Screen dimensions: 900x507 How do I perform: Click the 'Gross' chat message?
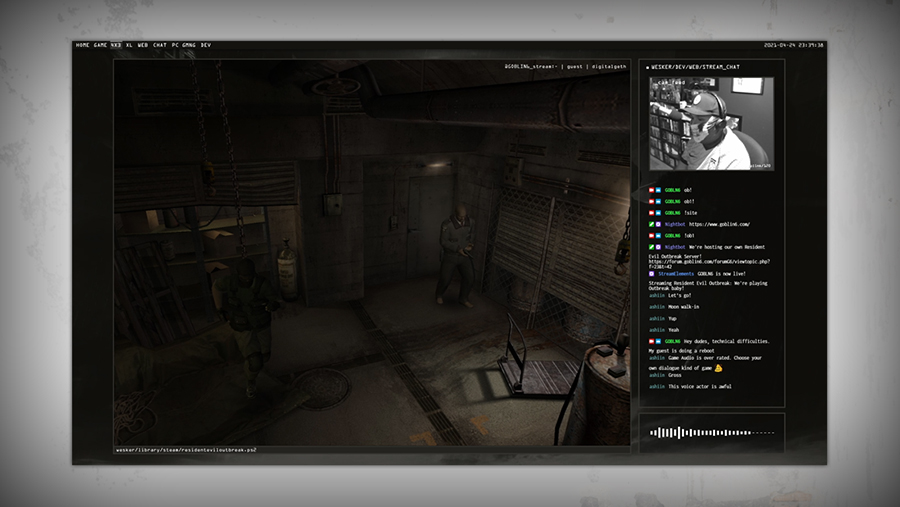click(675, 376)
